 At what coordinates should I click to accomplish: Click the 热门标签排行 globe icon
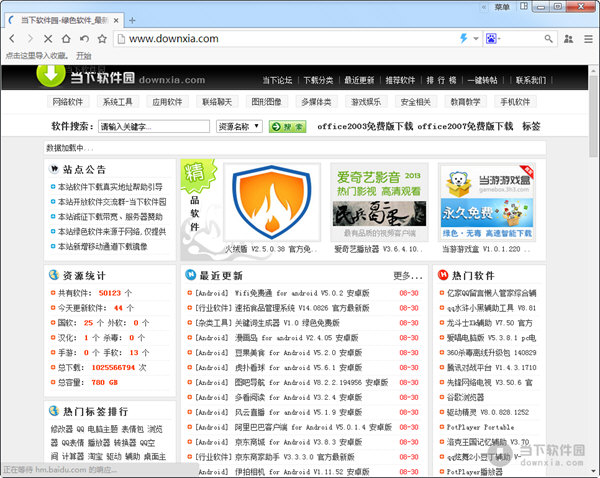pos(54,411)
